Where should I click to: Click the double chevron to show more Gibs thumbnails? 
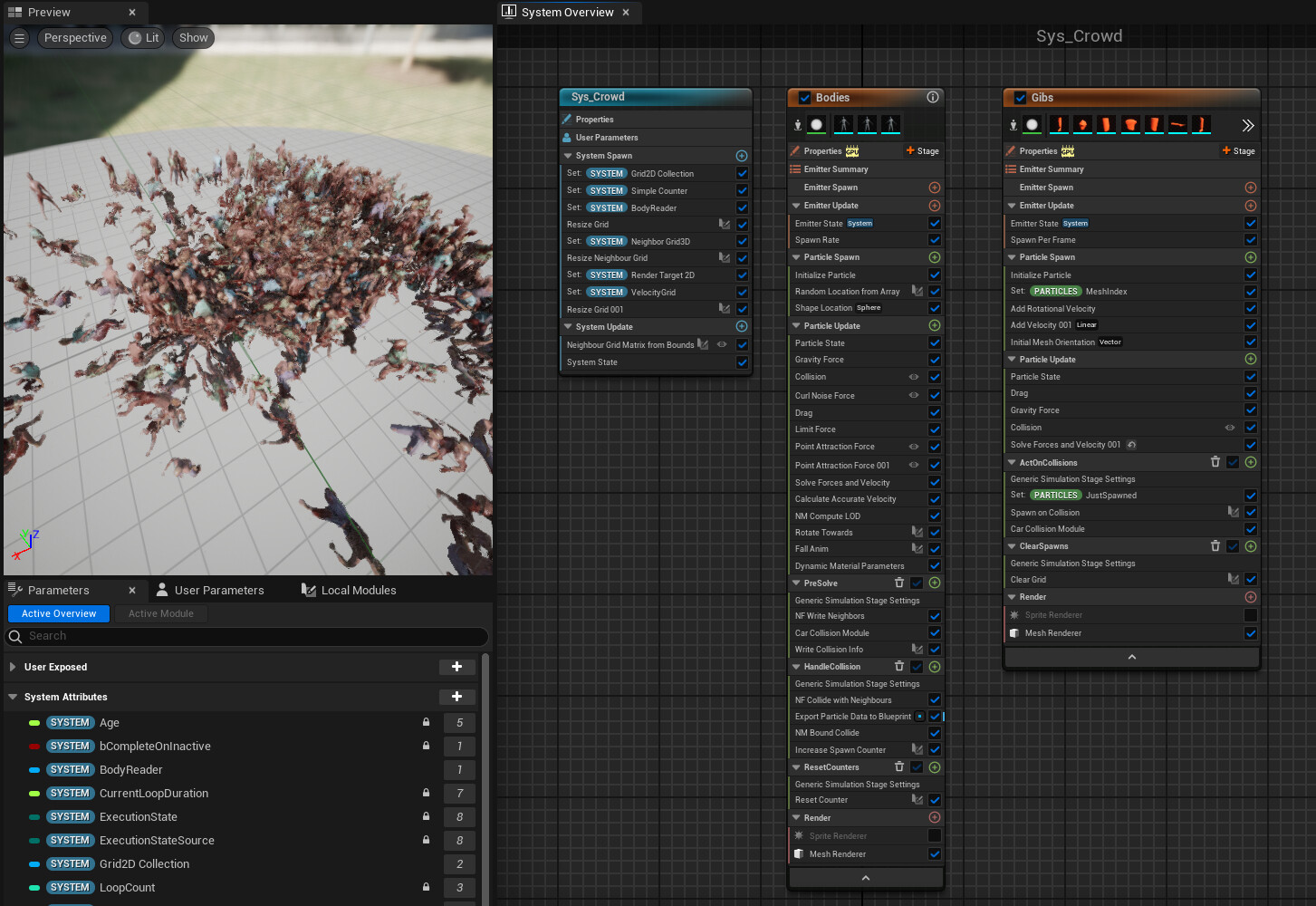tap(1248, 125)
